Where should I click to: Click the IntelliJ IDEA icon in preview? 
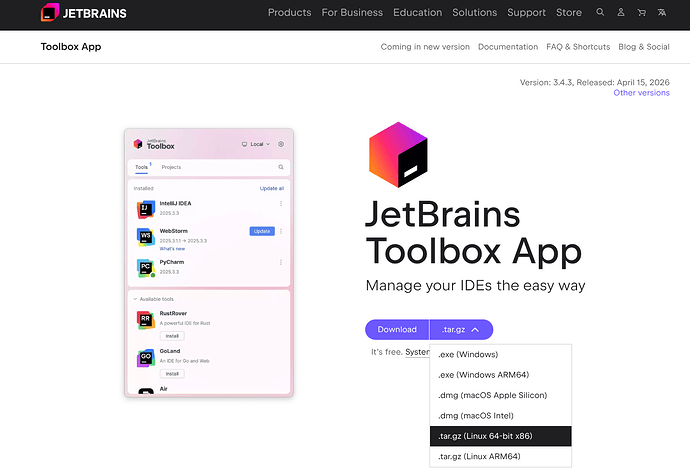pyautogui.click(x=146, y=209)
